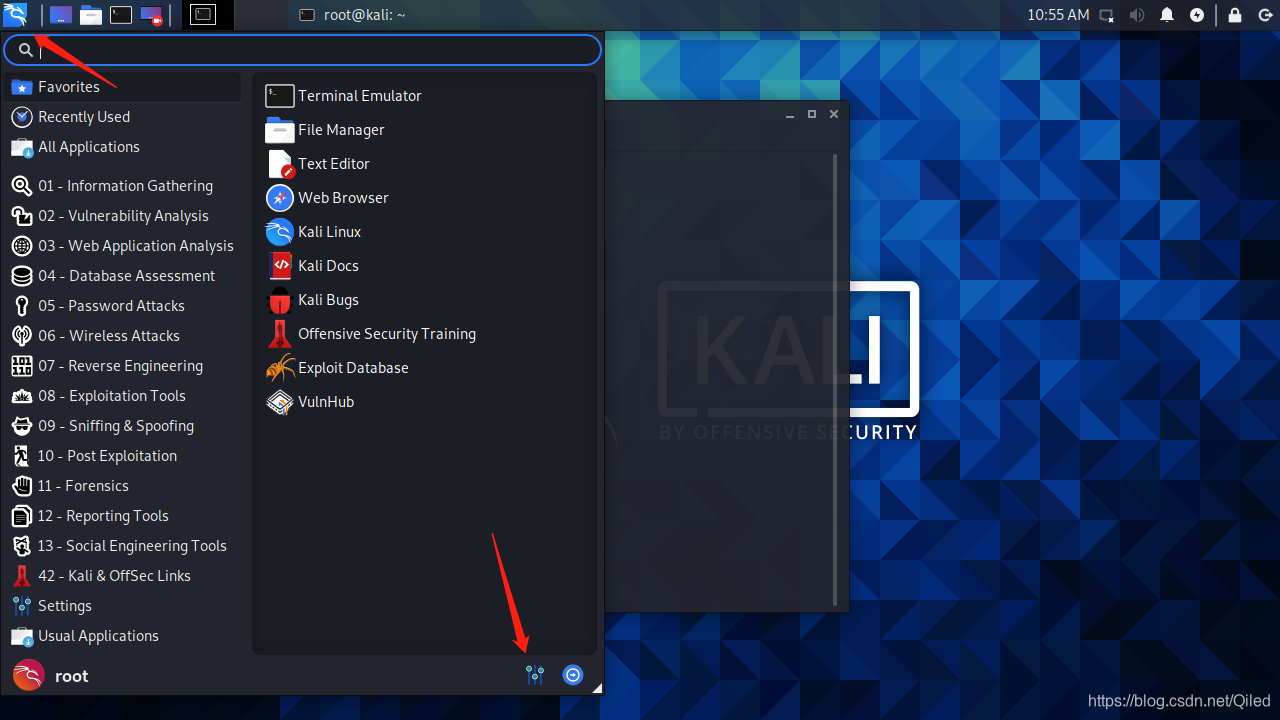Click the terminal window vertical scrollbar
The height and width of the screenshot is (720, 1280).
coord(836,380)
